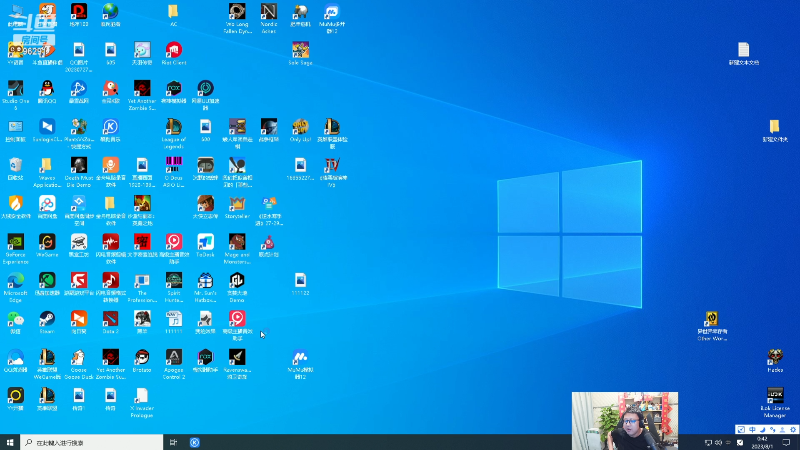
Task: Open the AC folder on the desktop
Action: click(x=173, y=15)
